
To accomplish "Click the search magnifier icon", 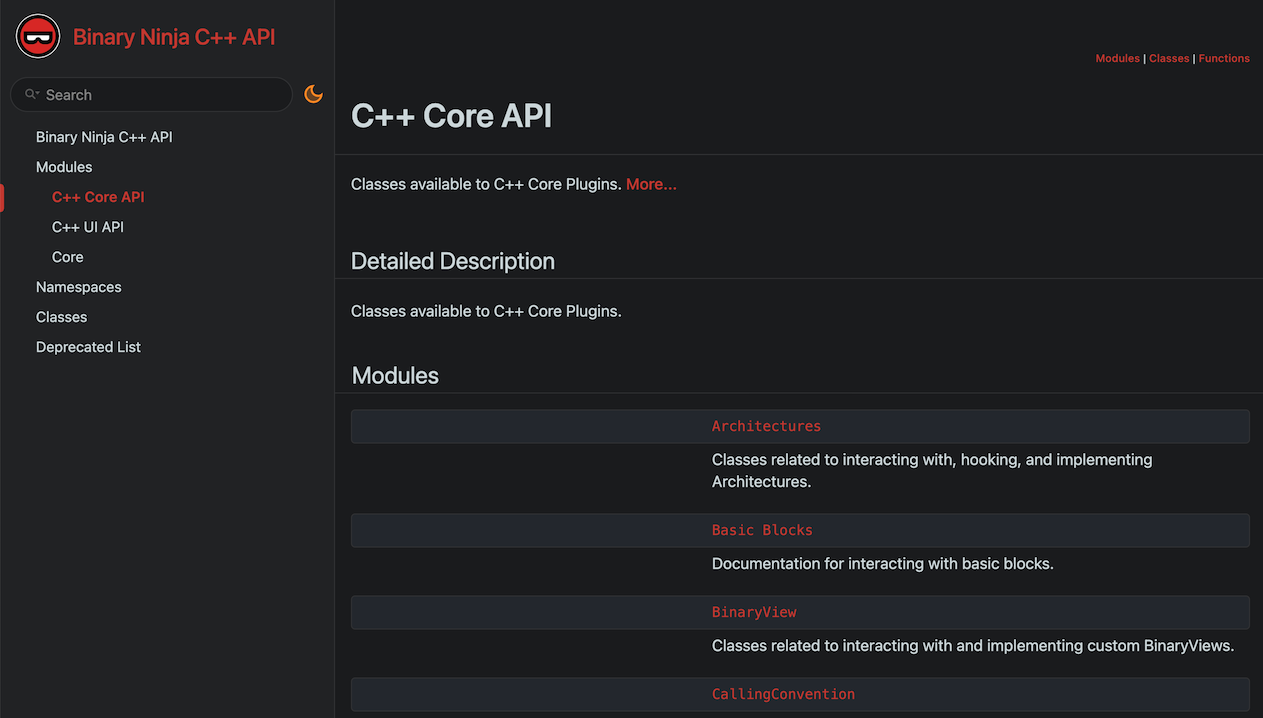I will coord(32,94).
